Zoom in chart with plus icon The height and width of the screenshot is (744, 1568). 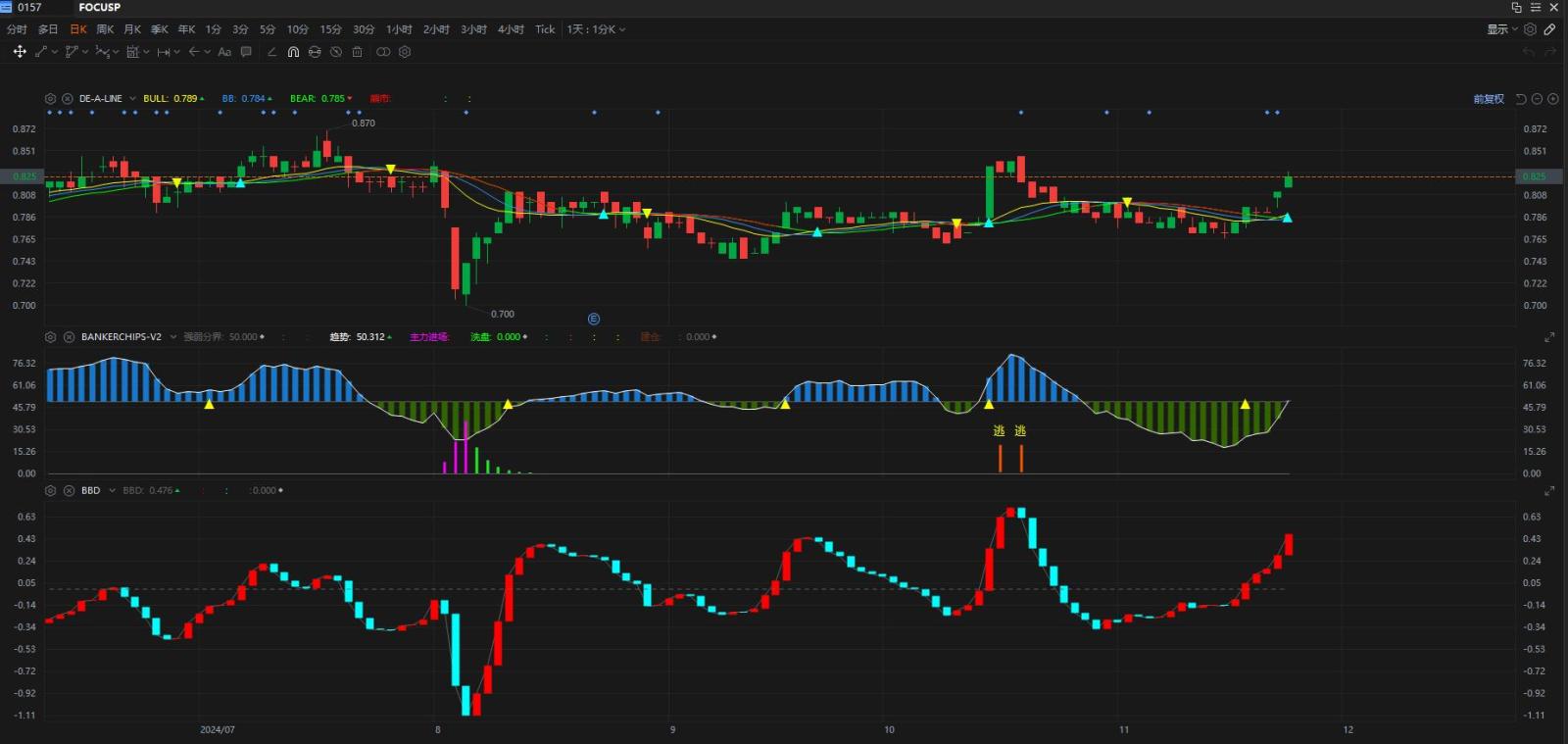[x=1553, y=99]
